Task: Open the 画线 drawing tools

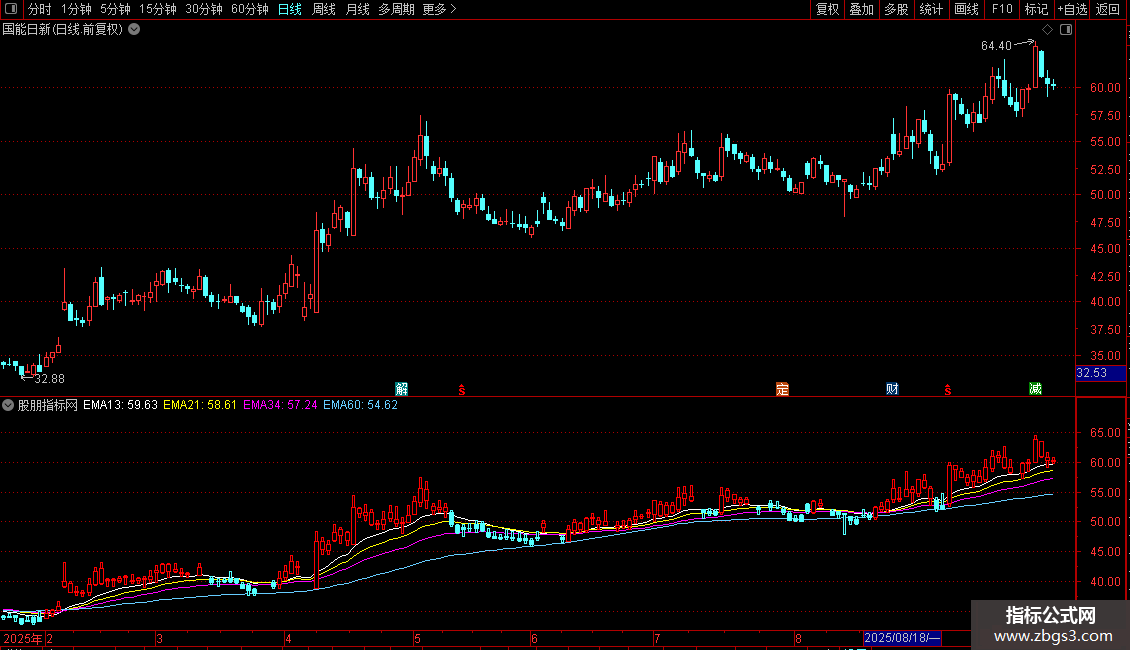Action: click(966, 9)
